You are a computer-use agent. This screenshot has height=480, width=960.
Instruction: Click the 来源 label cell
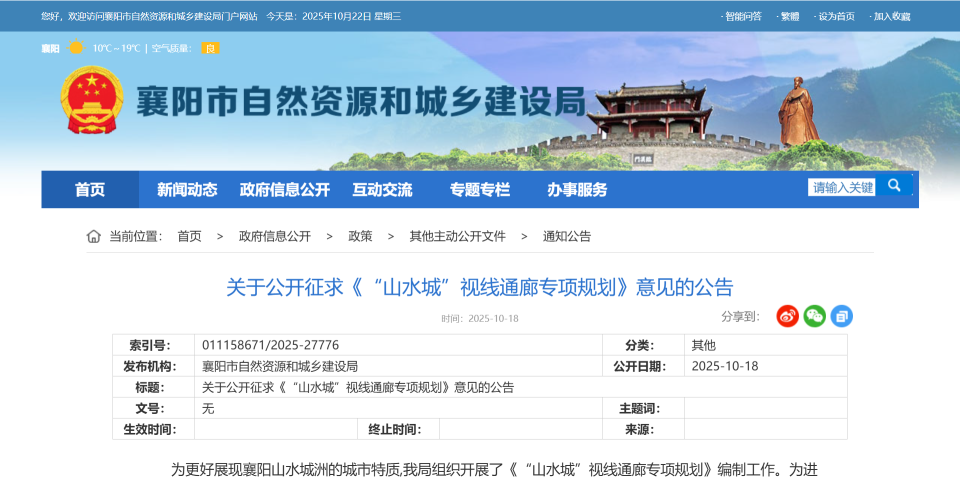(643, 429)
